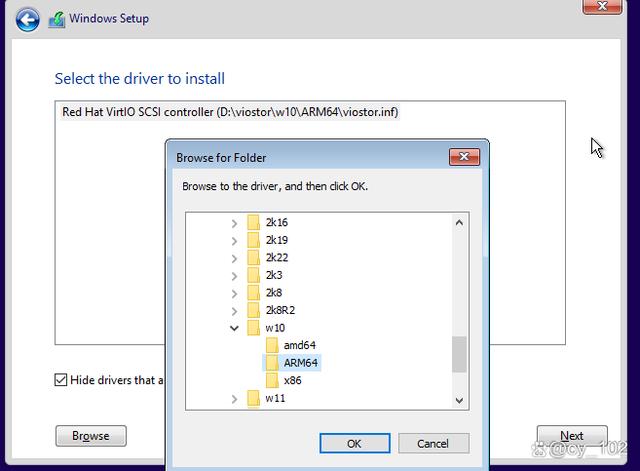Select the ARM64 folder icon
This screenshot has height=471, width=640.
point(272,363)
